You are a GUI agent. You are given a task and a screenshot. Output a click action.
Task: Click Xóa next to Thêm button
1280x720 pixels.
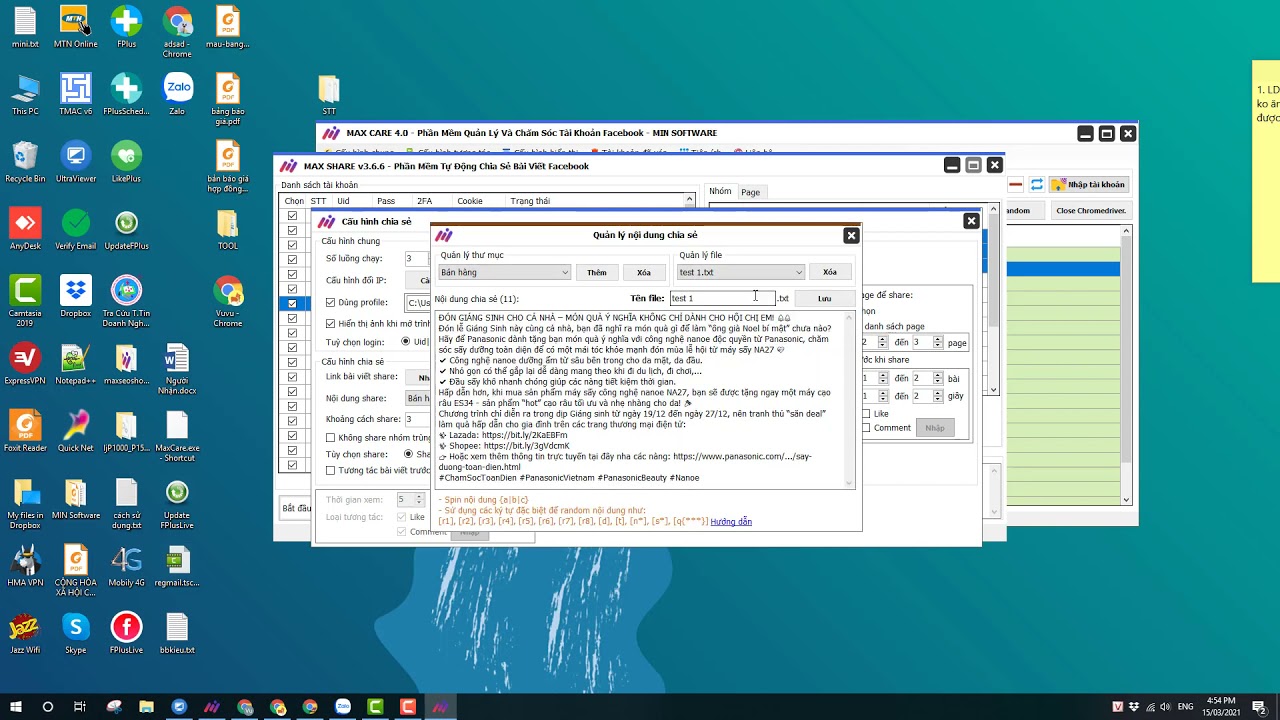click(x=644, y=272)
